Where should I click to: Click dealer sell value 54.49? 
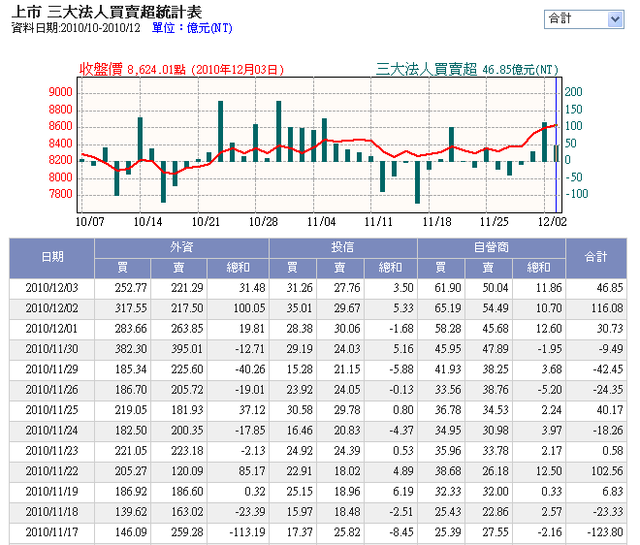tap(495, 309)
